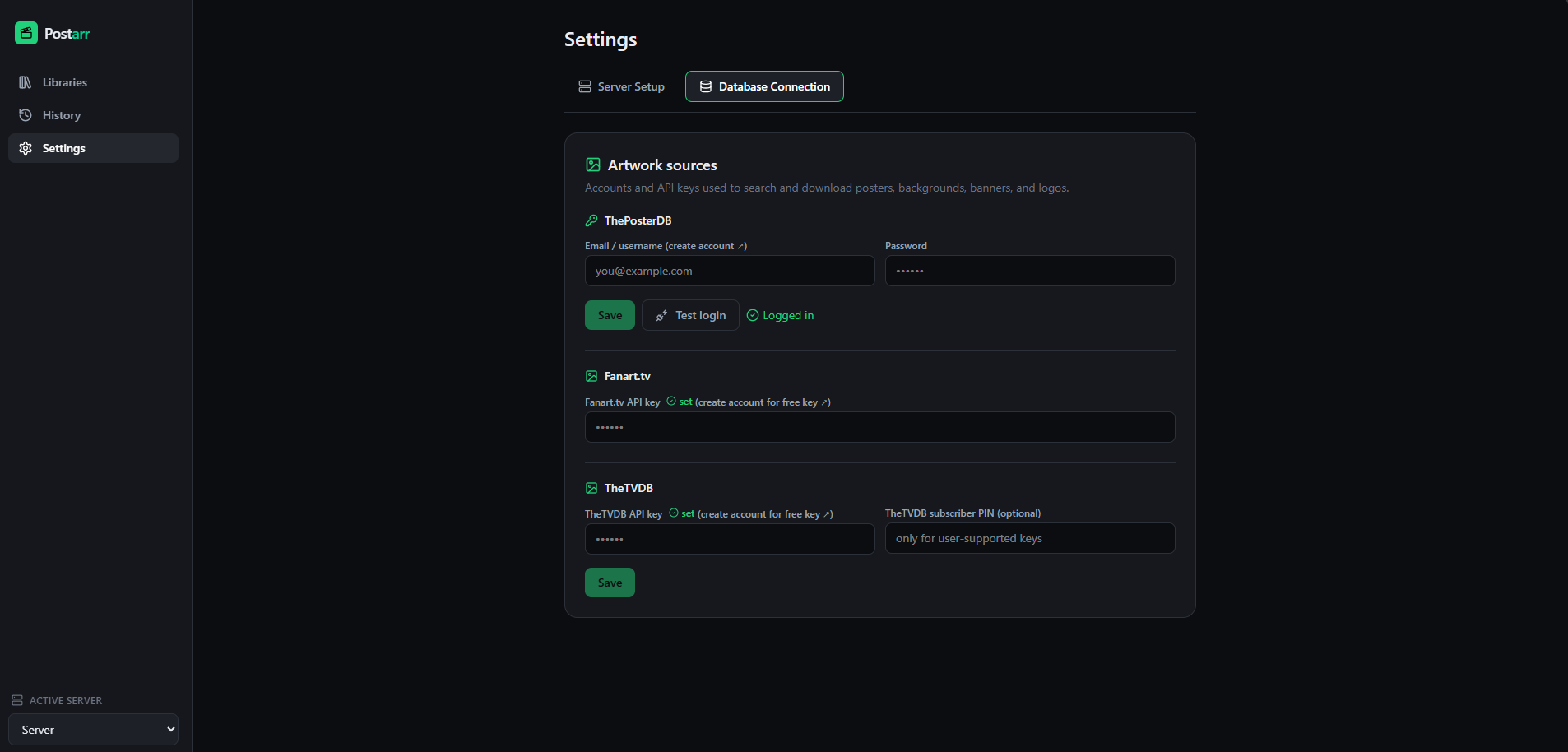Save ThePosterDB credentials

click(x=610, y=315)
